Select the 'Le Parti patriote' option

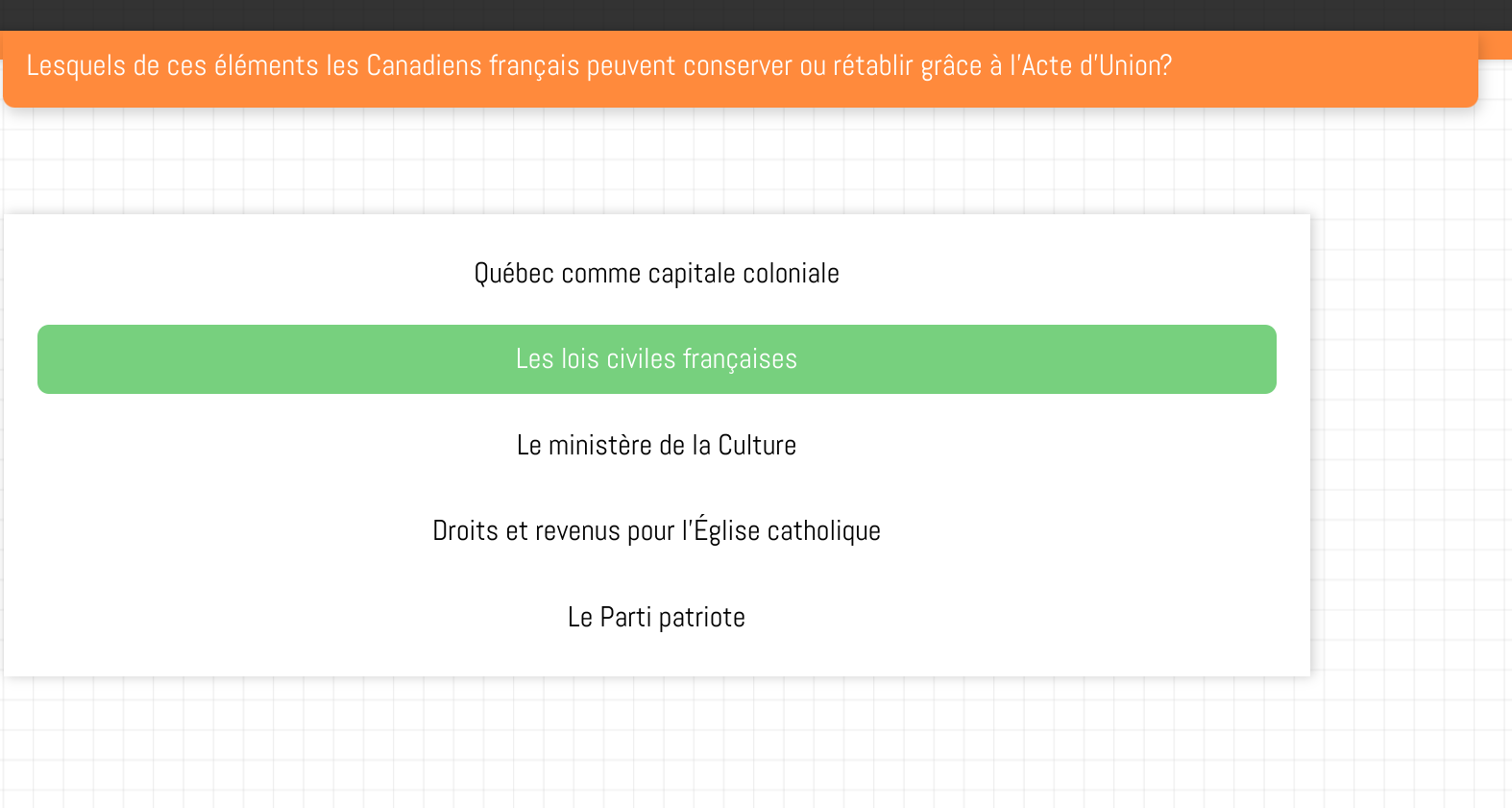656,618
